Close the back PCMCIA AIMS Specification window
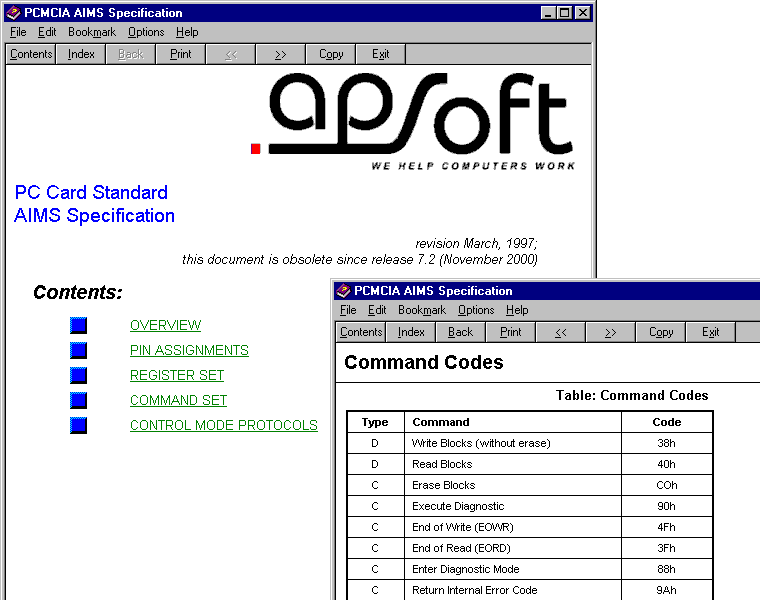This screenshot has width=760, height=600. [583, 13]
